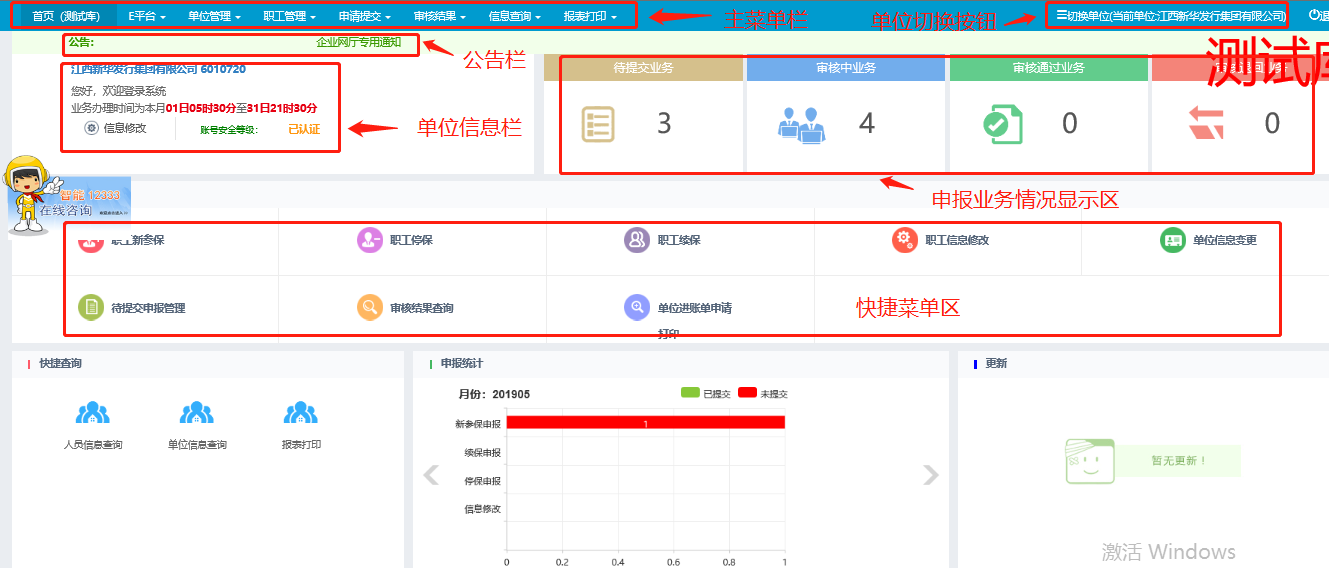Open the 报表打印 label under 快捷查询
Screen dimensions: 1329x568
click(x=301, y=445)
